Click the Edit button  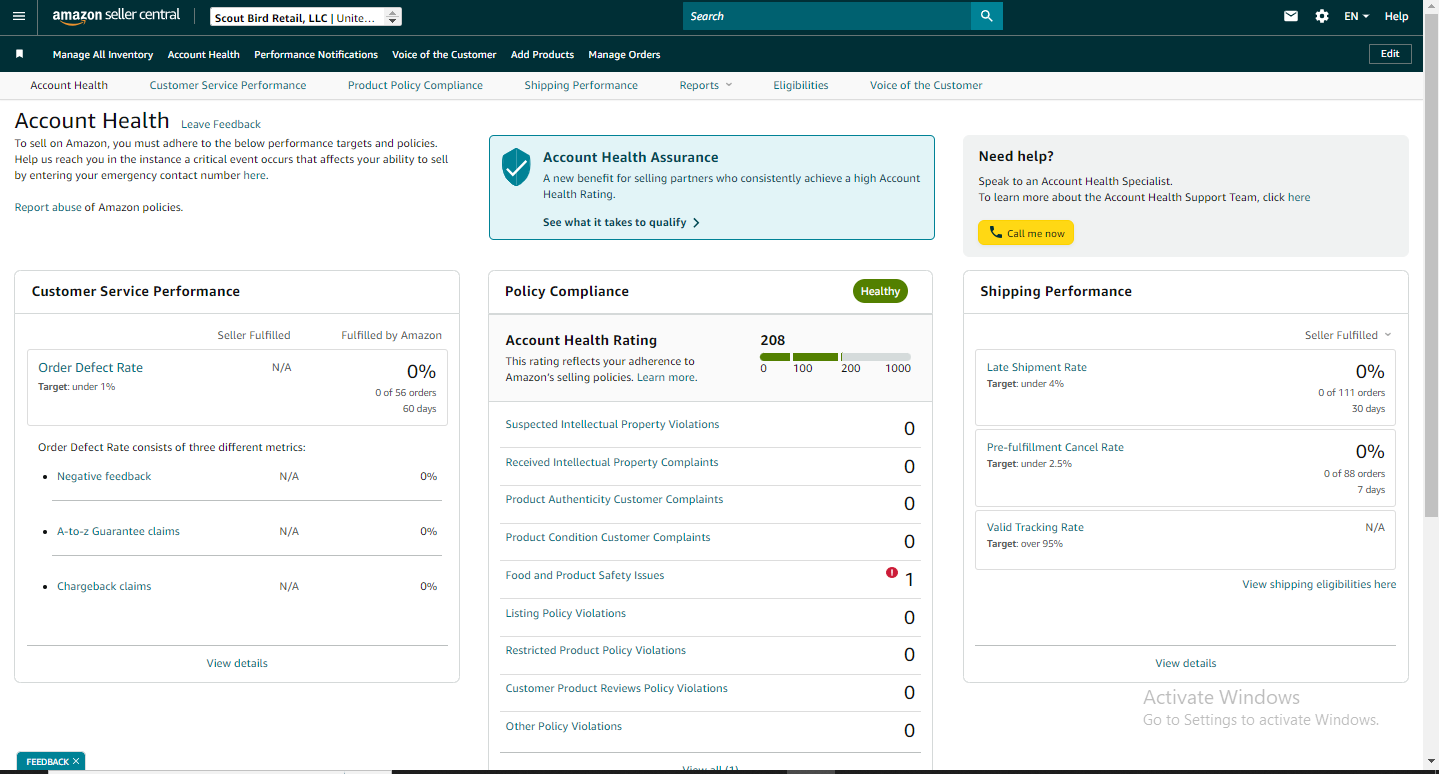coord(1390,54)
